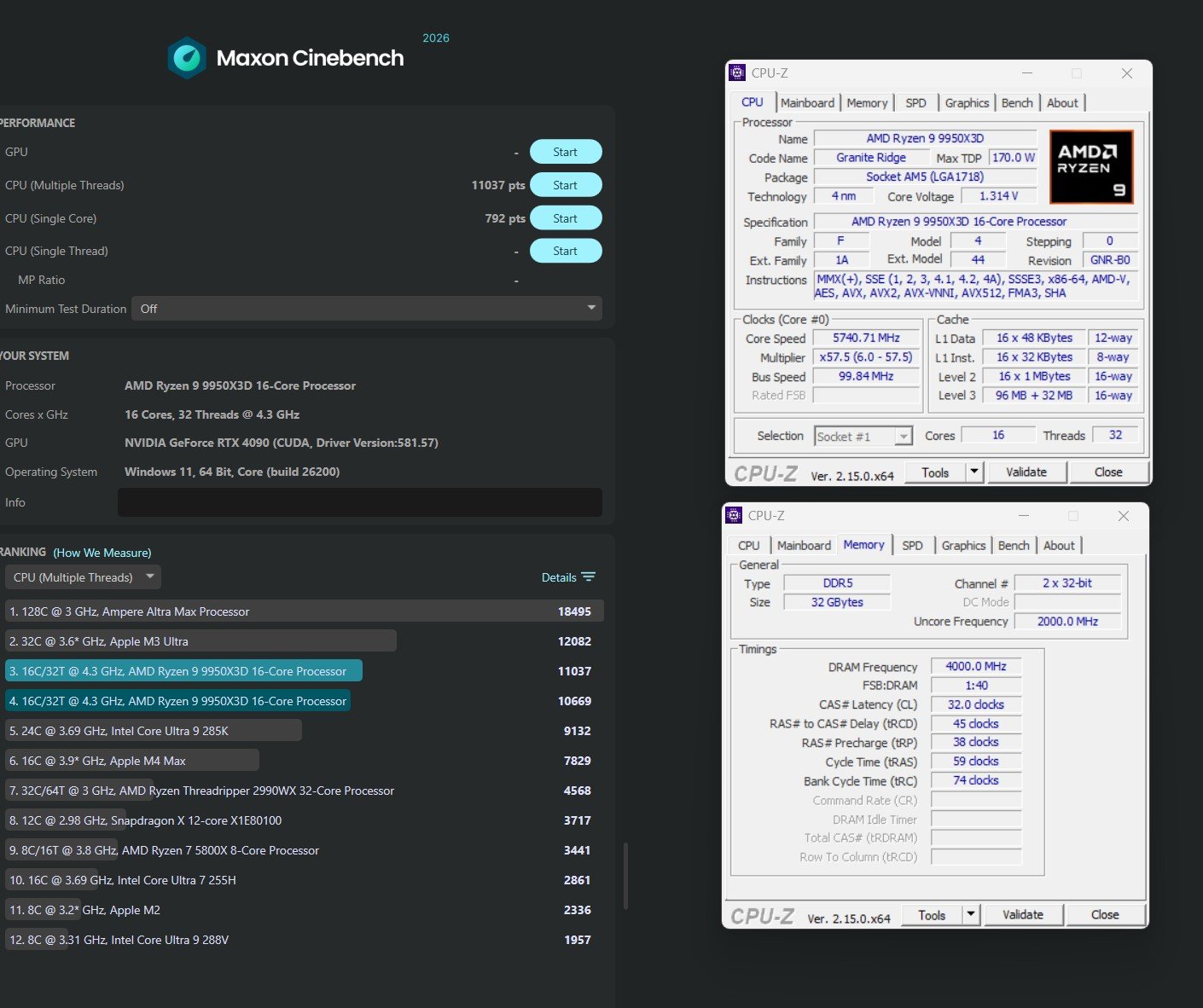The image size is (1203, 1008).
Task: Click Tools button in upper CPU-Z
Action: 935,472
